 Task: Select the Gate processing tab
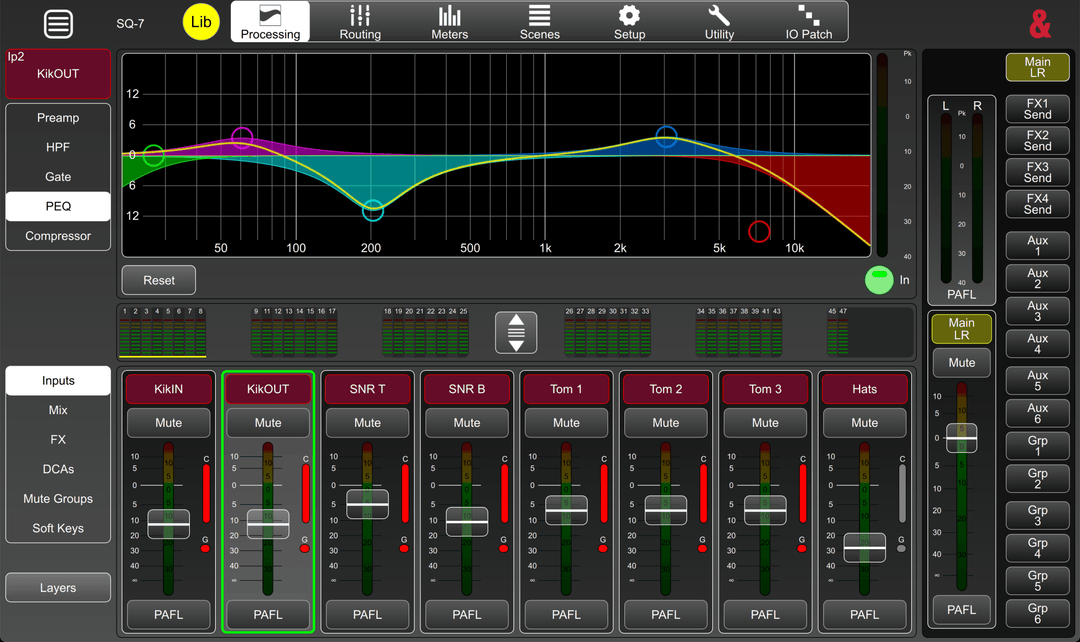coord(58,177)
